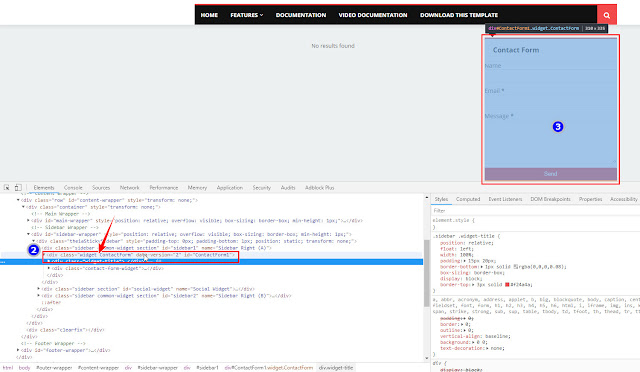
Task: Select the Elements DevTools tab
Action: [44, 188]
